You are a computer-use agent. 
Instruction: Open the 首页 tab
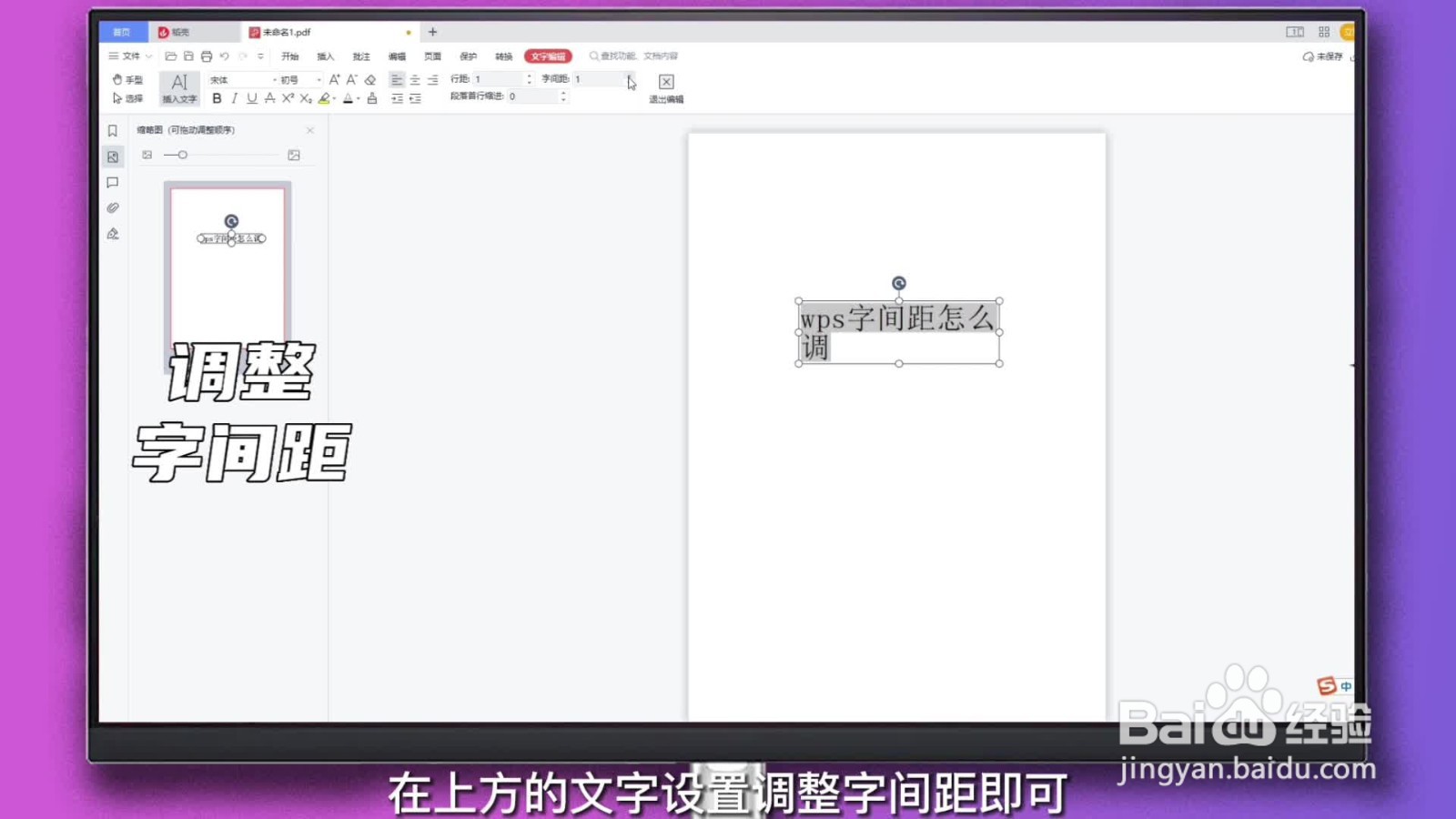pos(123,31)
